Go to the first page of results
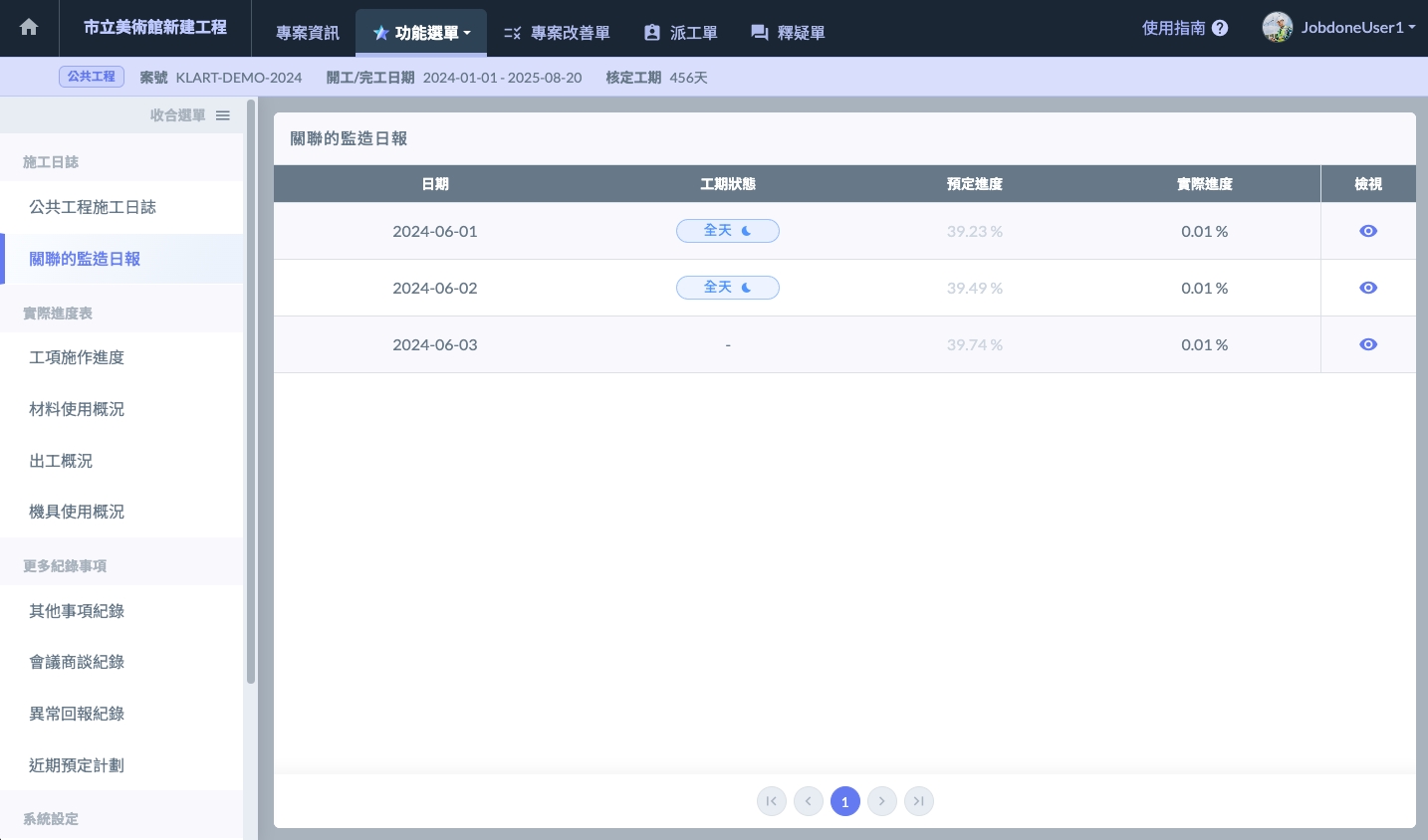 (x=772, y=801)
